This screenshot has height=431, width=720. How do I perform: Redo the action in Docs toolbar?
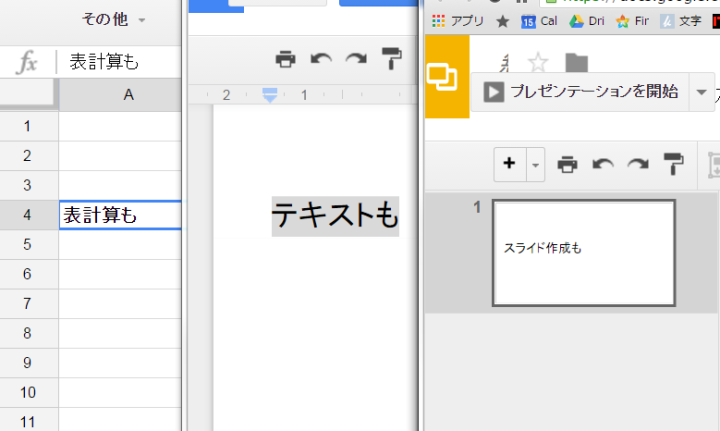[356, 60]
